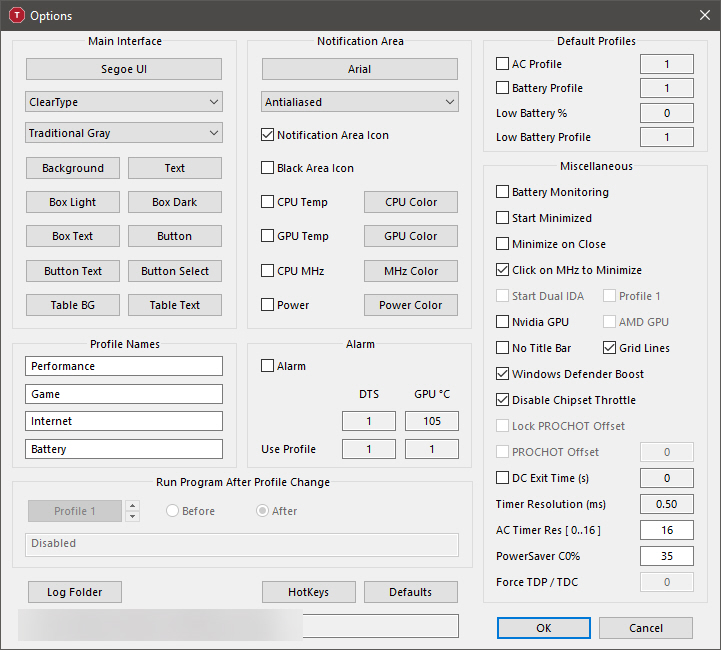Open the ClearType font smoothing dropdown
The height and width of the screenshot is (650, 721).
[x=124, y=102]
